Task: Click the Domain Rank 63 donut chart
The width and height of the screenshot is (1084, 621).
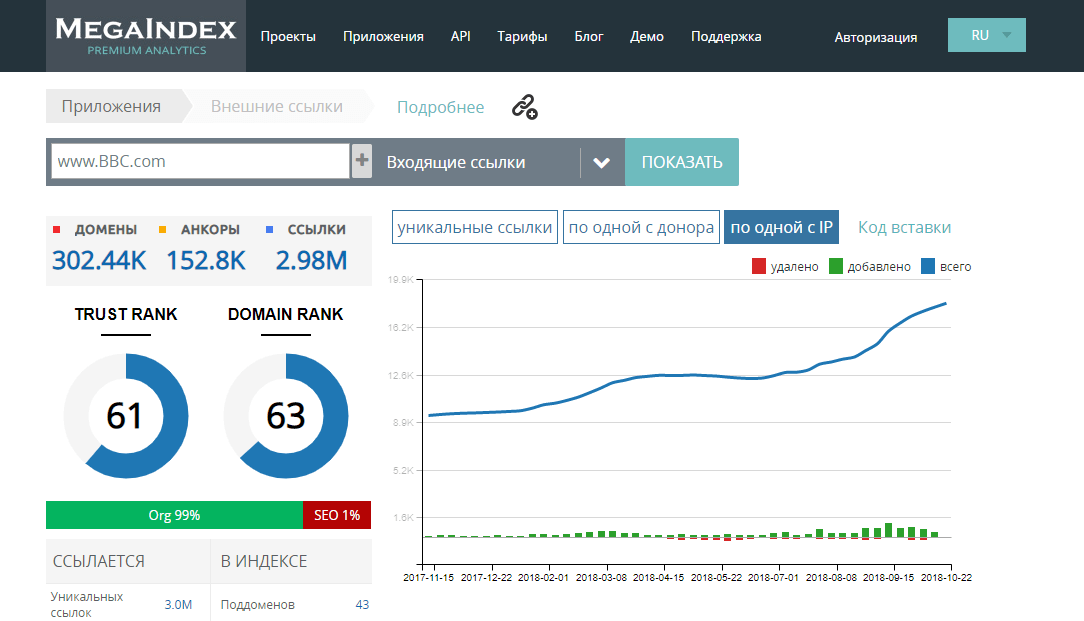Action: [286, 416]
